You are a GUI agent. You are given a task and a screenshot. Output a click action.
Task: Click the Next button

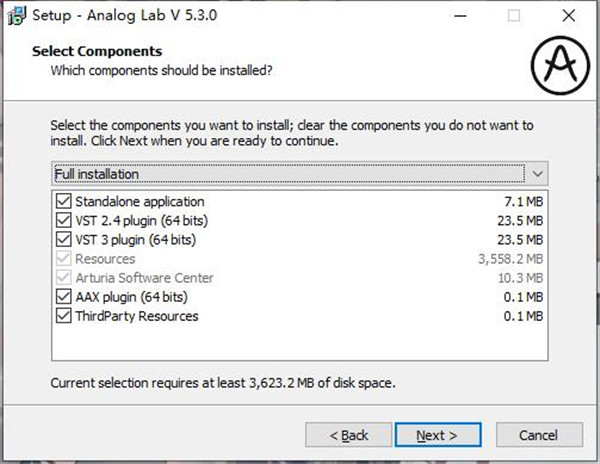[438, 435]
